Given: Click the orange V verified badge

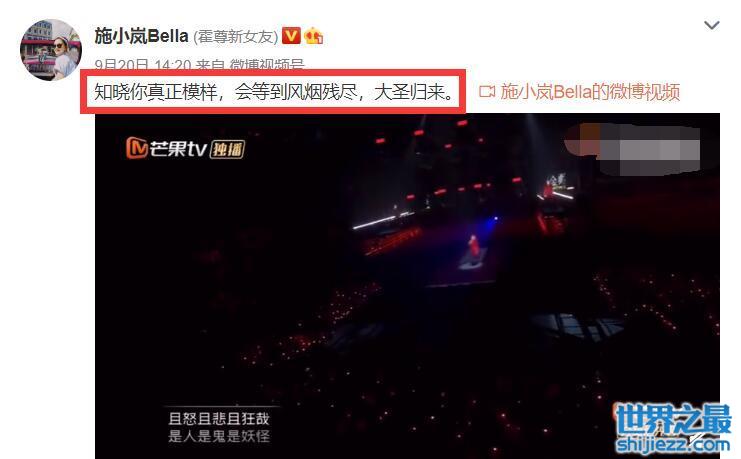Looking at the screenshot, I should coord(291,35).
